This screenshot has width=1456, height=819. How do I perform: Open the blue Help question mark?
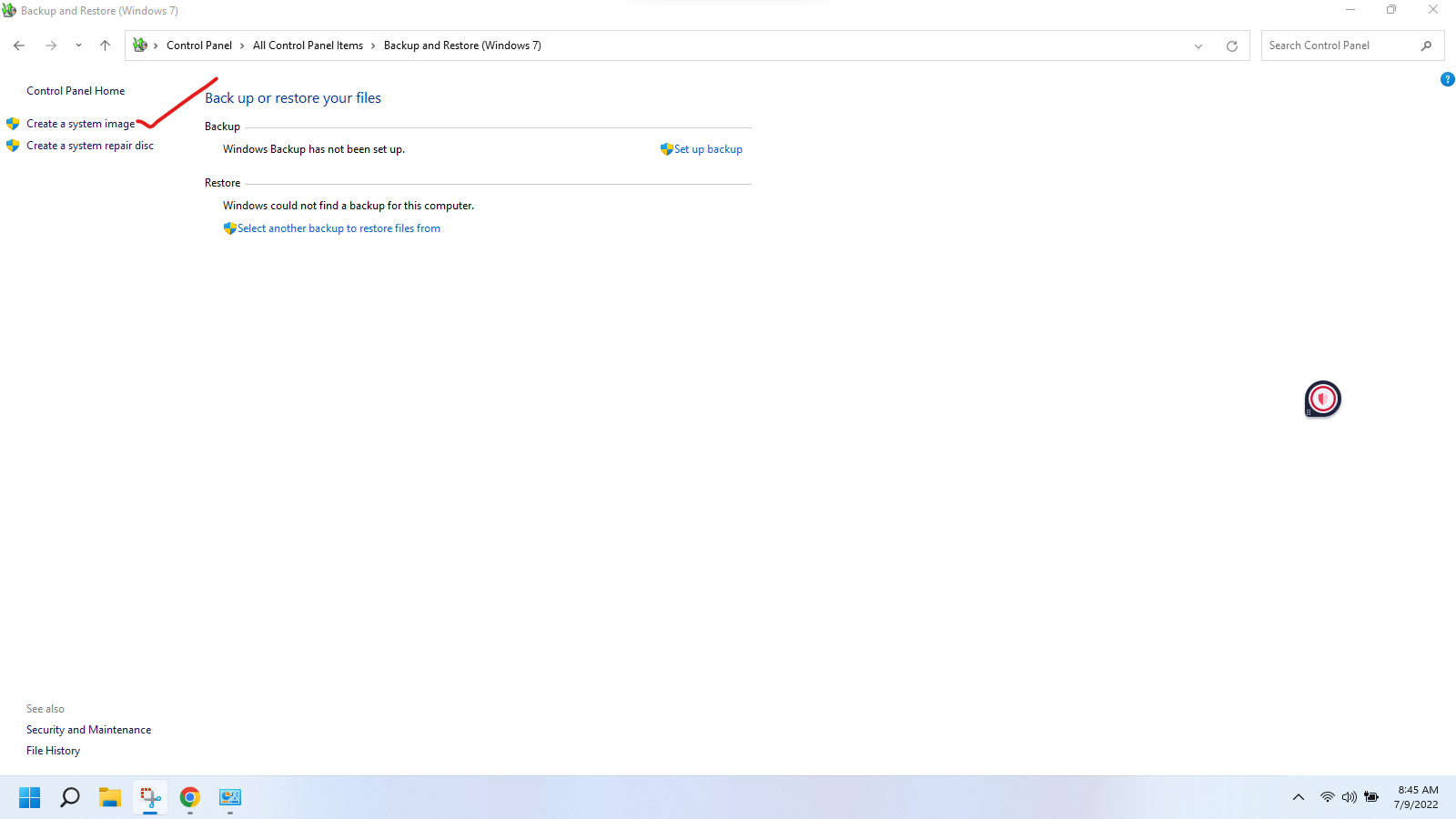1448,80
